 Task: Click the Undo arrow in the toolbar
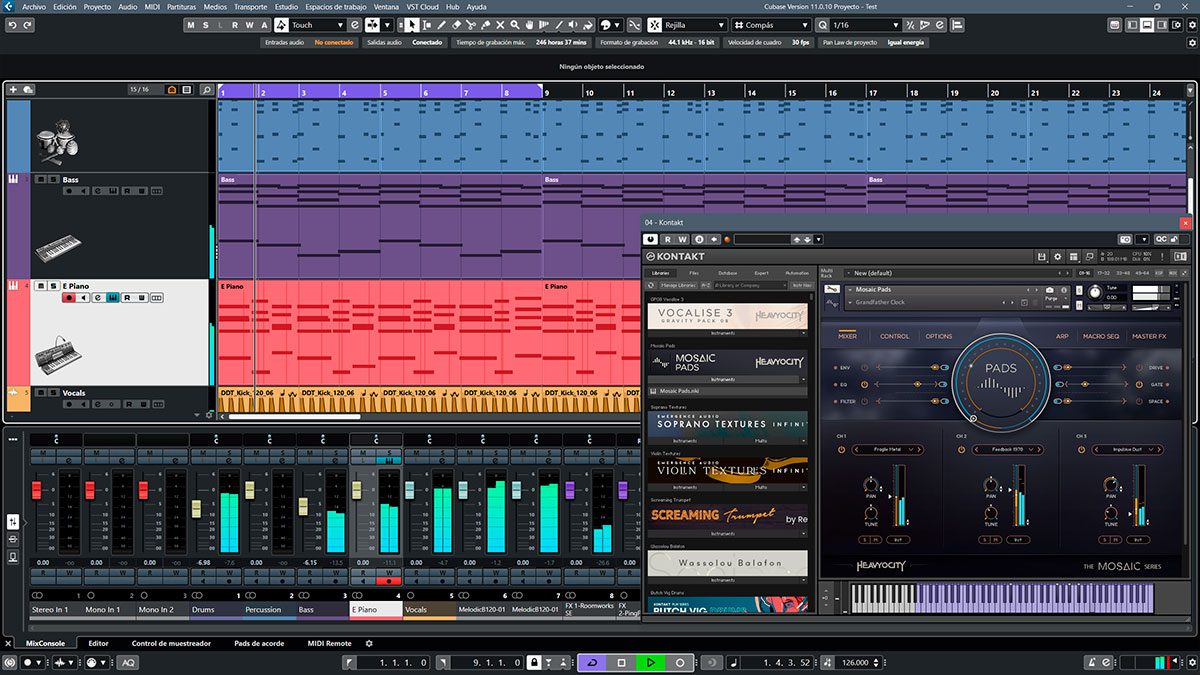[13, 25]
